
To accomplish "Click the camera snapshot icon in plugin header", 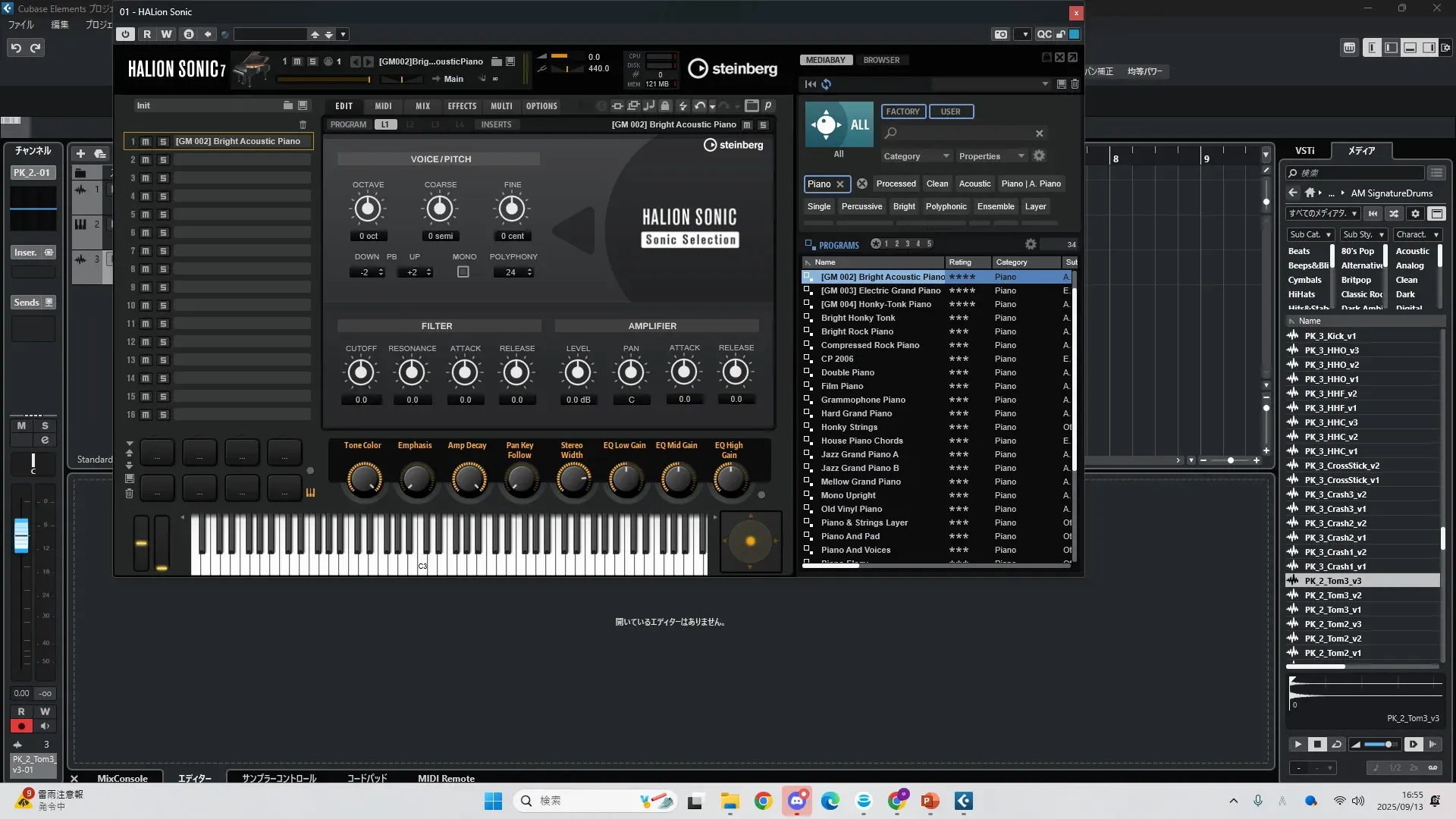I will (1001, 34).
